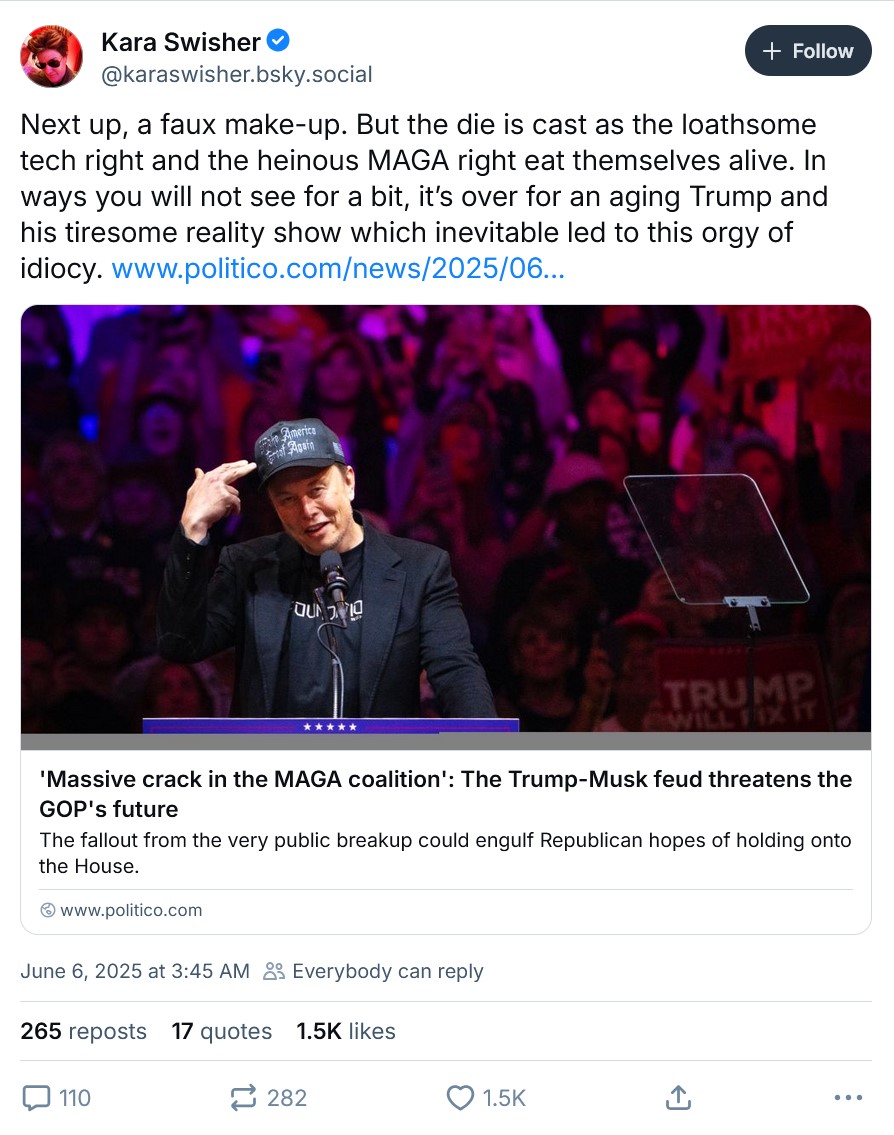View the 265 reposts list
Image resolution: width=894 pixels, height=1135 pixels.
click(83, 1031)
